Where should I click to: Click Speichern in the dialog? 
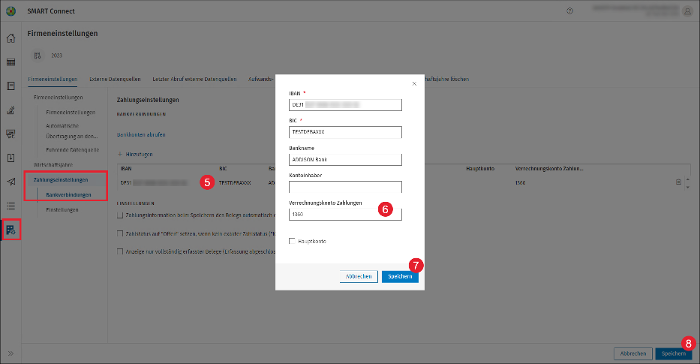pos(400,276)
